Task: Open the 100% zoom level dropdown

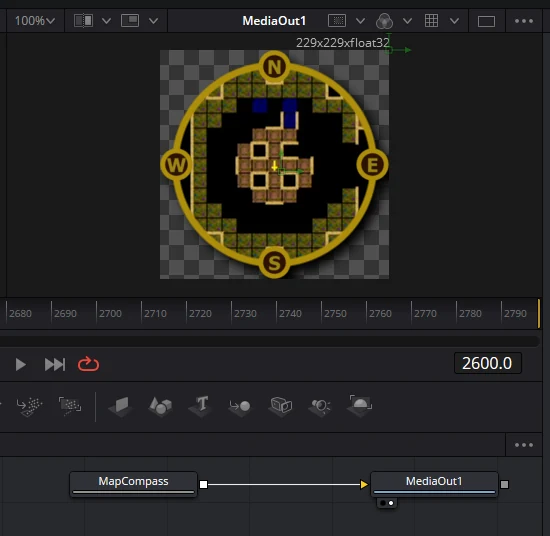Action: tap(35, 21)
